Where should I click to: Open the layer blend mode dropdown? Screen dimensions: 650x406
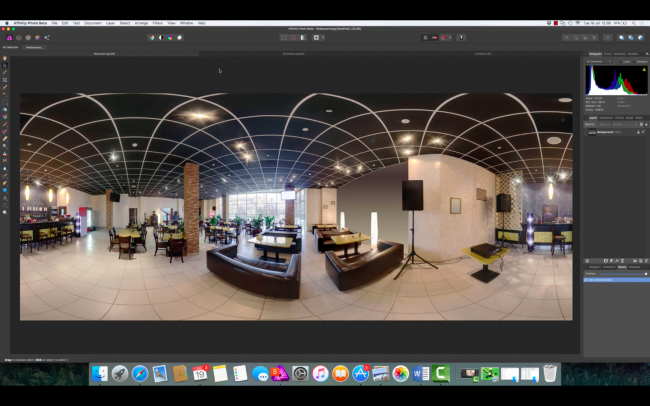click(x=624, y=124)
